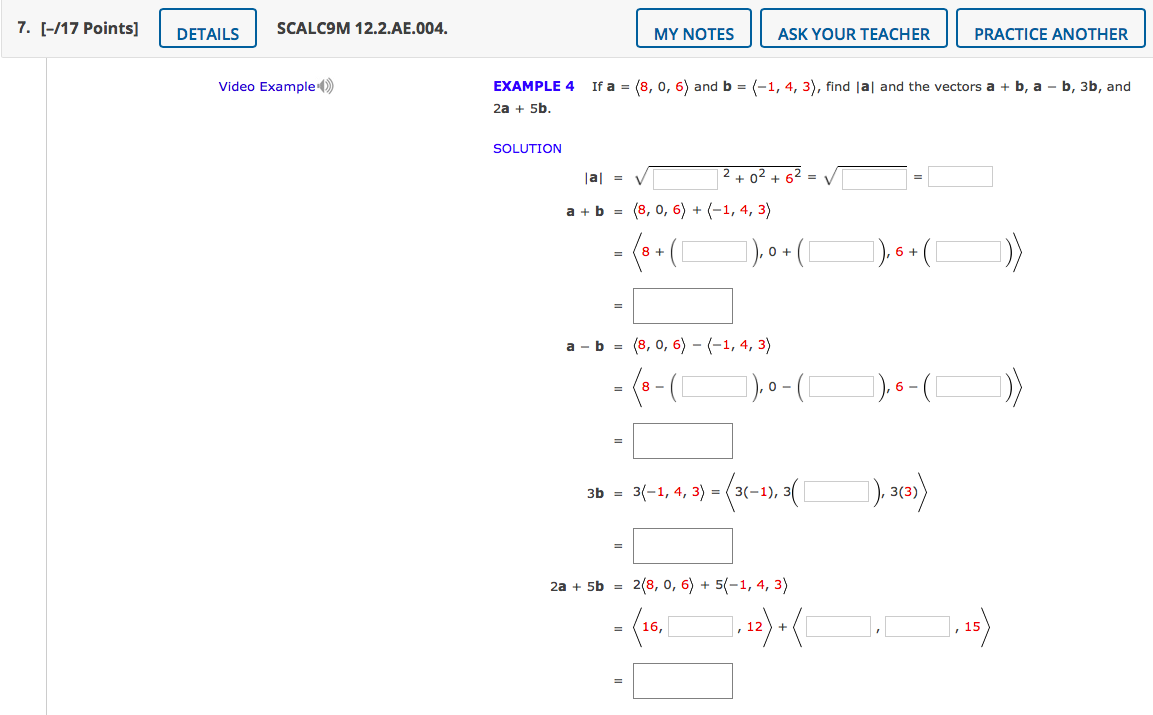Click the a − b final answer box
Screen dimensions: 1153x715
681,440
